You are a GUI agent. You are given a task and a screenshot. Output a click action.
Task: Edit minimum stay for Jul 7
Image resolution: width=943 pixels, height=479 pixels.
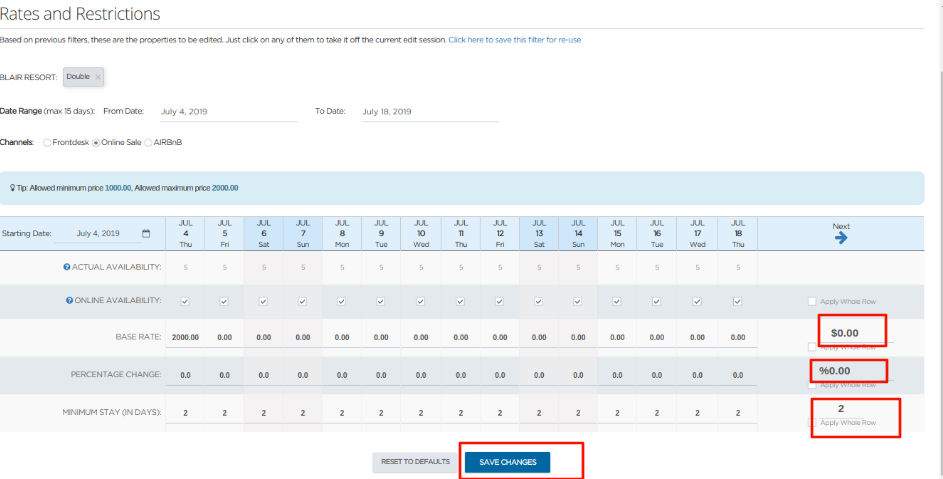click(303, 413)
